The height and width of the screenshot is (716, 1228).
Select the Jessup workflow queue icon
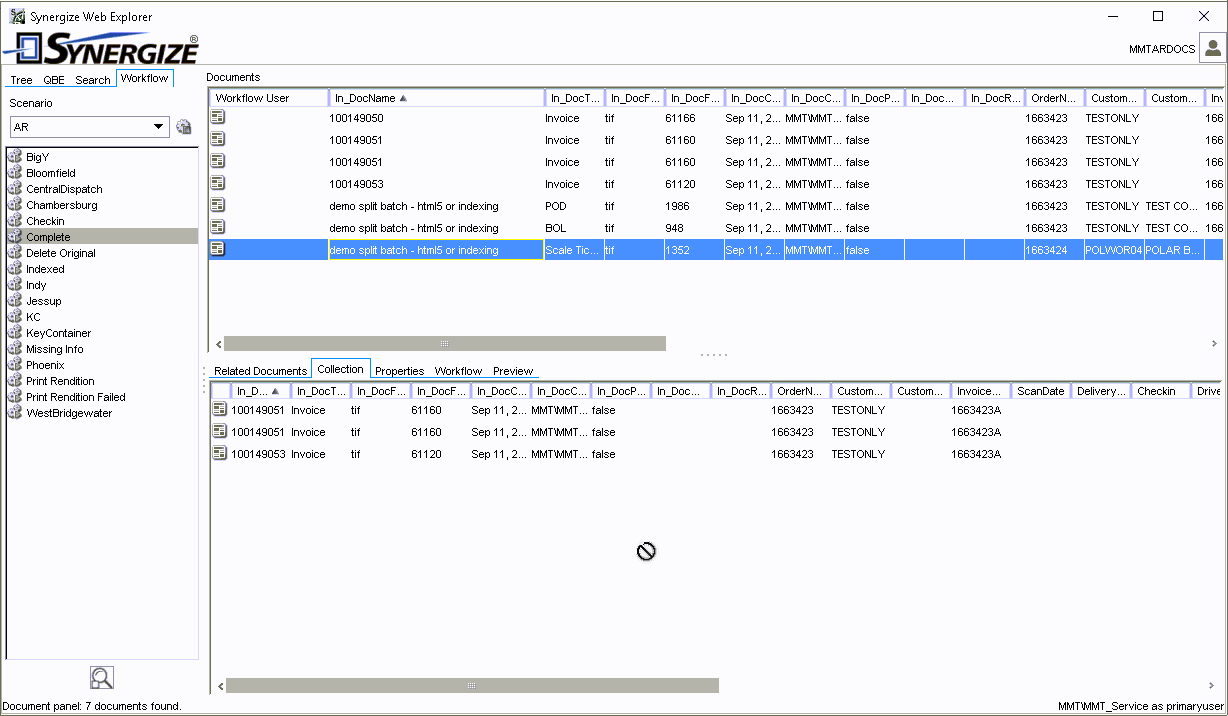pos(15,301)
